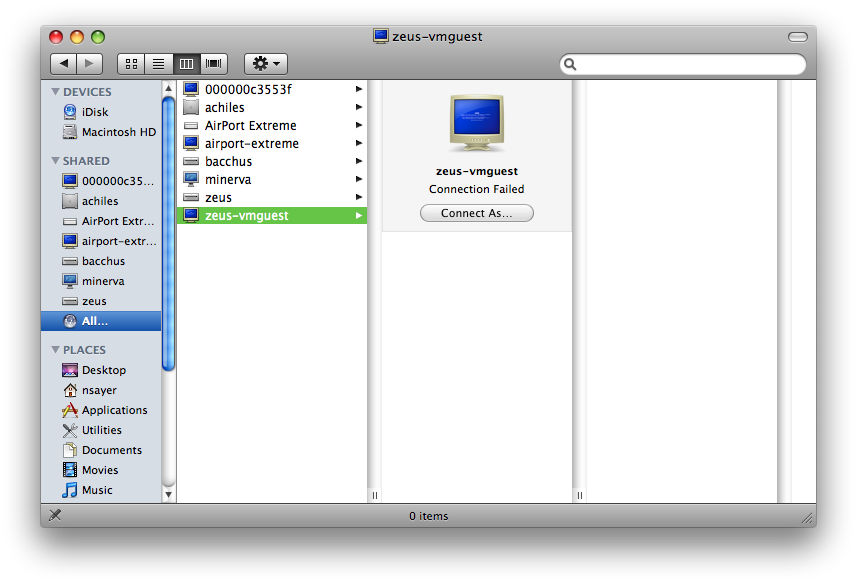Click sidebar scrollbar up arrow
The image size is (857, 583).
[x=169, y=88]
